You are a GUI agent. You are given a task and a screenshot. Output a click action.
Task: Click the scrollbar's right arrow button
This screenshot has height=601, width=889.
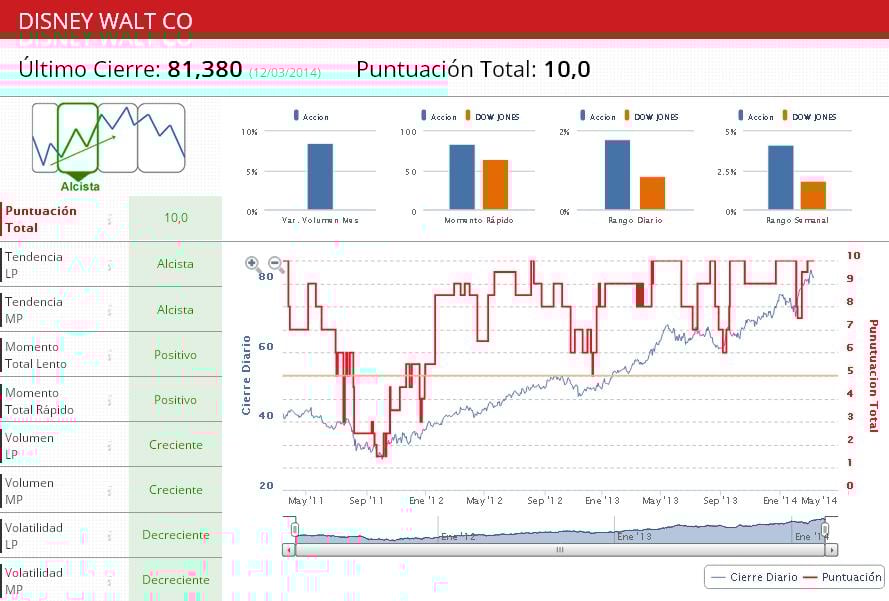[x=832, y=550]
